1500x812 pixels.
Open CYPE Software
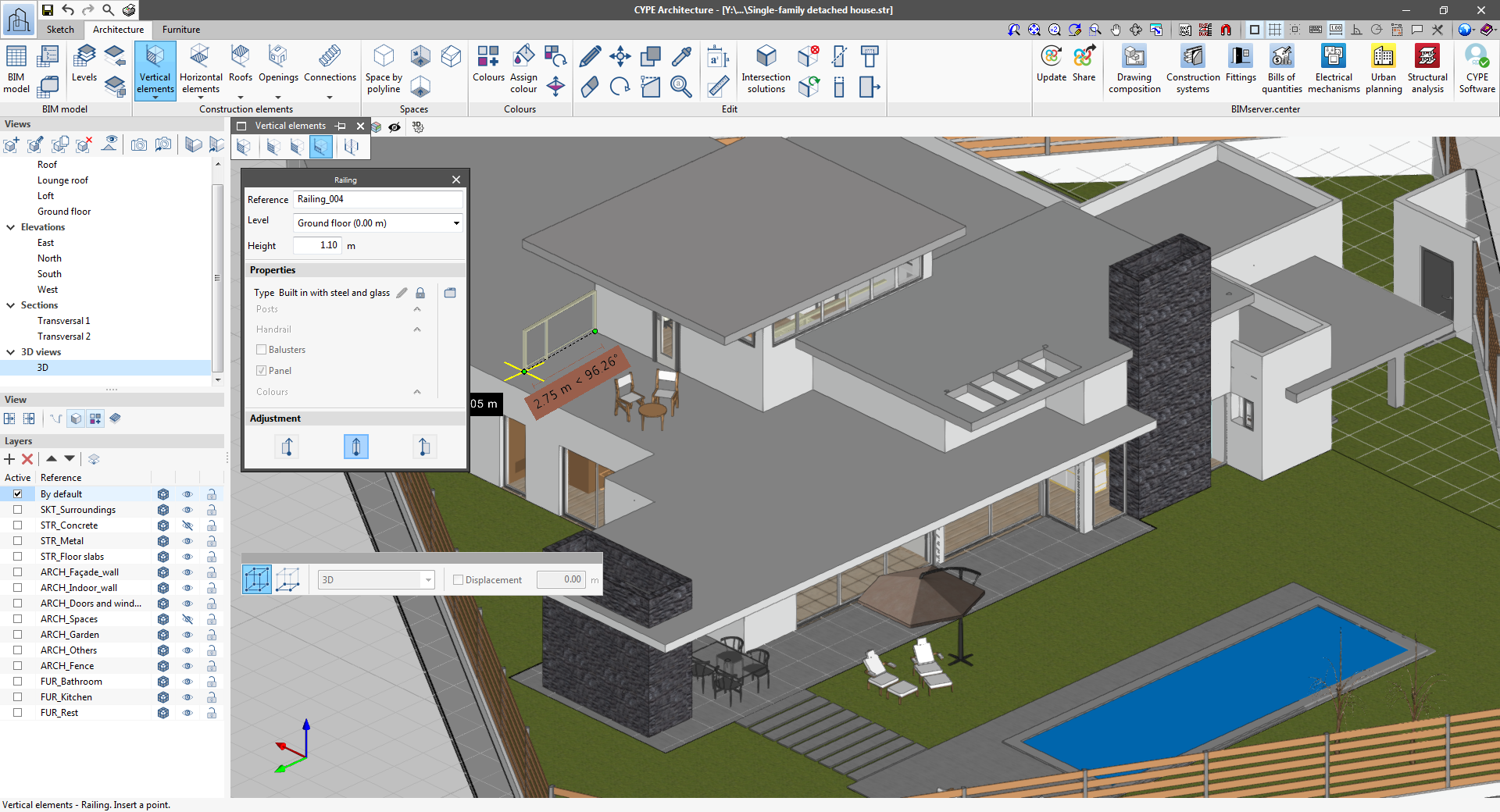(1477, 70)
